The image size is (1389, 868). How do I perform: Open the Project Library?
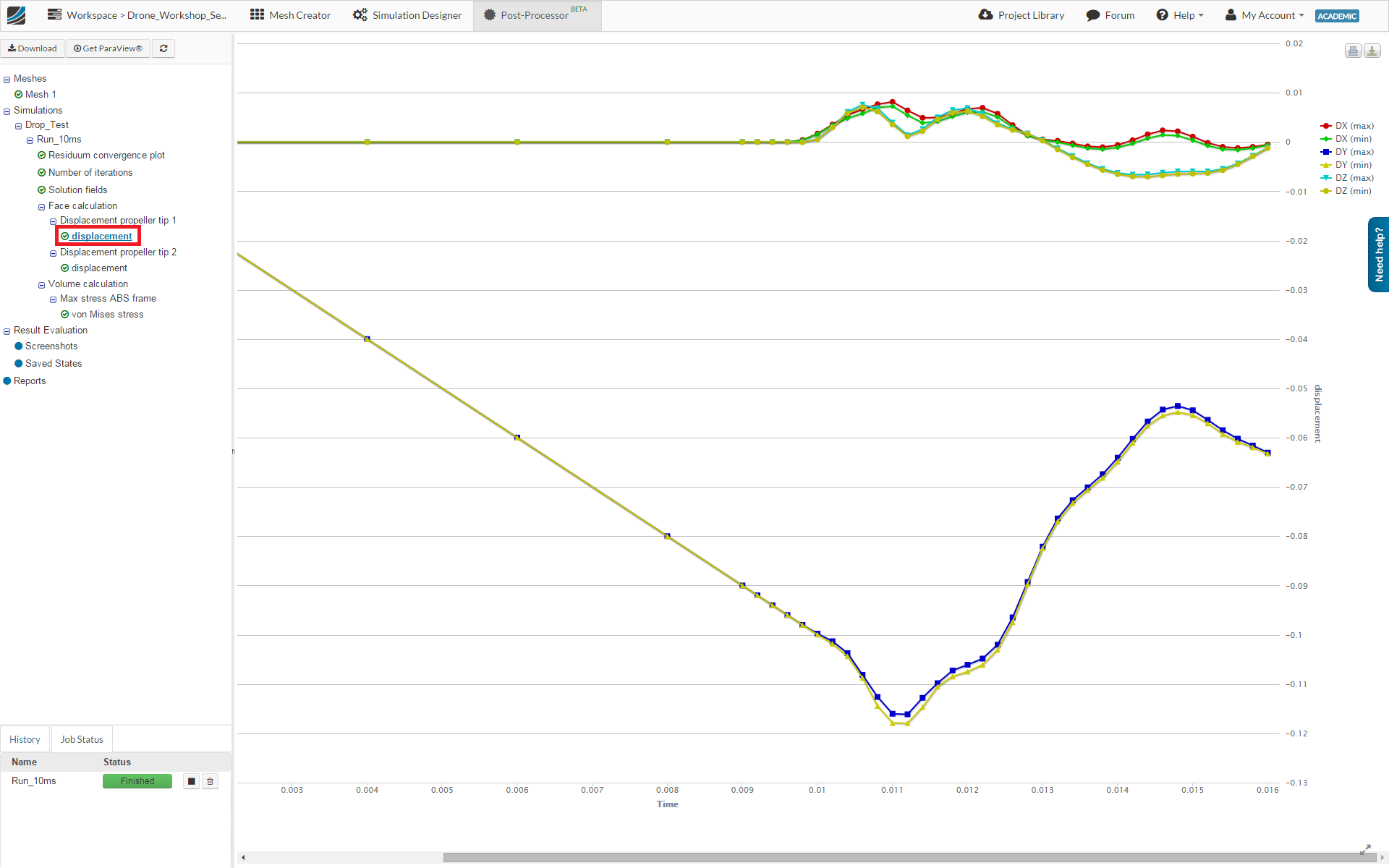tap(1021, 15)
